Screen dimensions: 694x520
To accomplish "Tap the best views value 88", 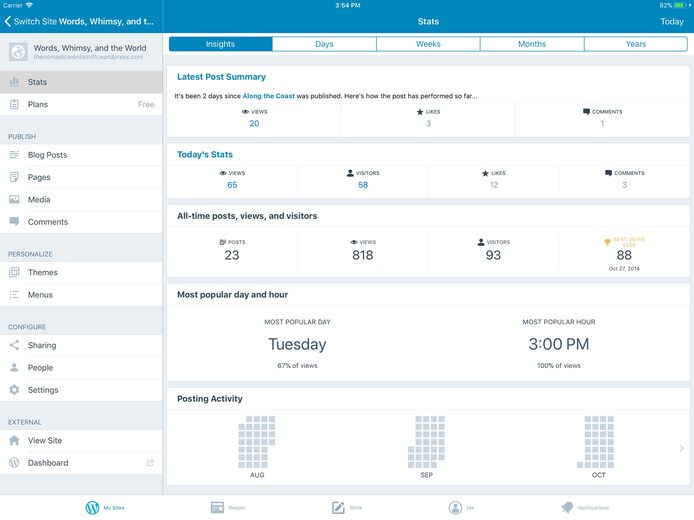I will pos(624,255).
